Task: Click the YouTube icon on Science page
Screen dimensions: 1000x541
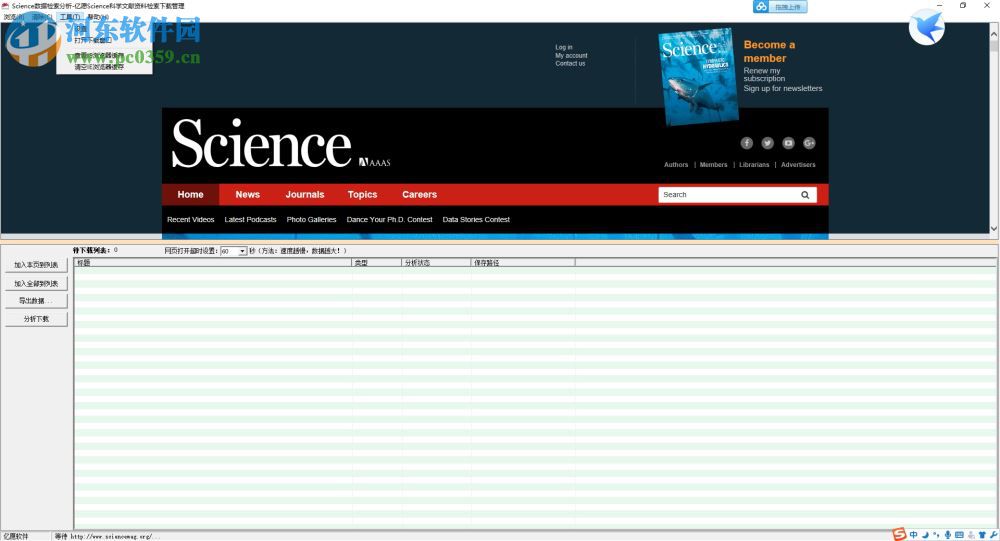Action: [788, 143]
